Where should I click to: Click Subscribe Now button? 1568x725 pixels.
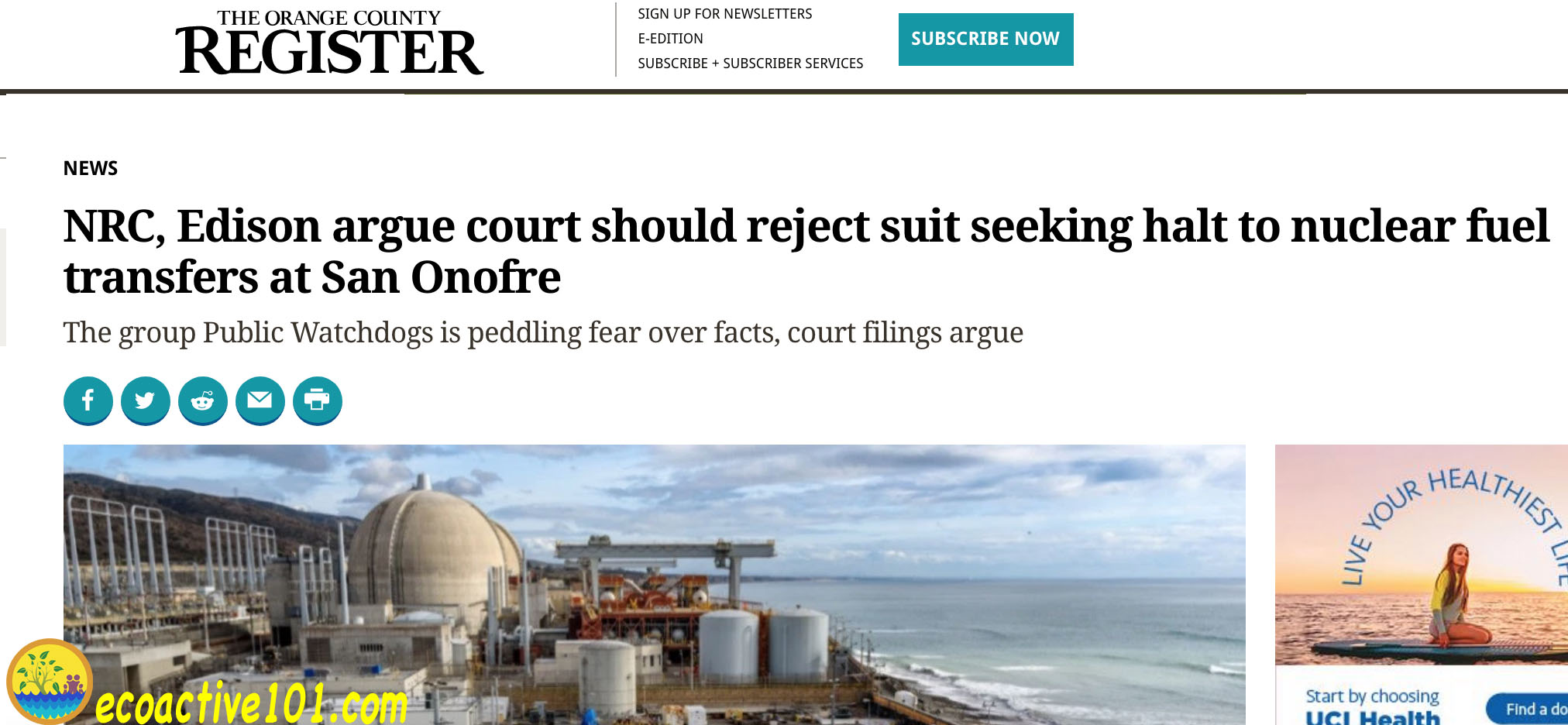(x=985, y=39)
